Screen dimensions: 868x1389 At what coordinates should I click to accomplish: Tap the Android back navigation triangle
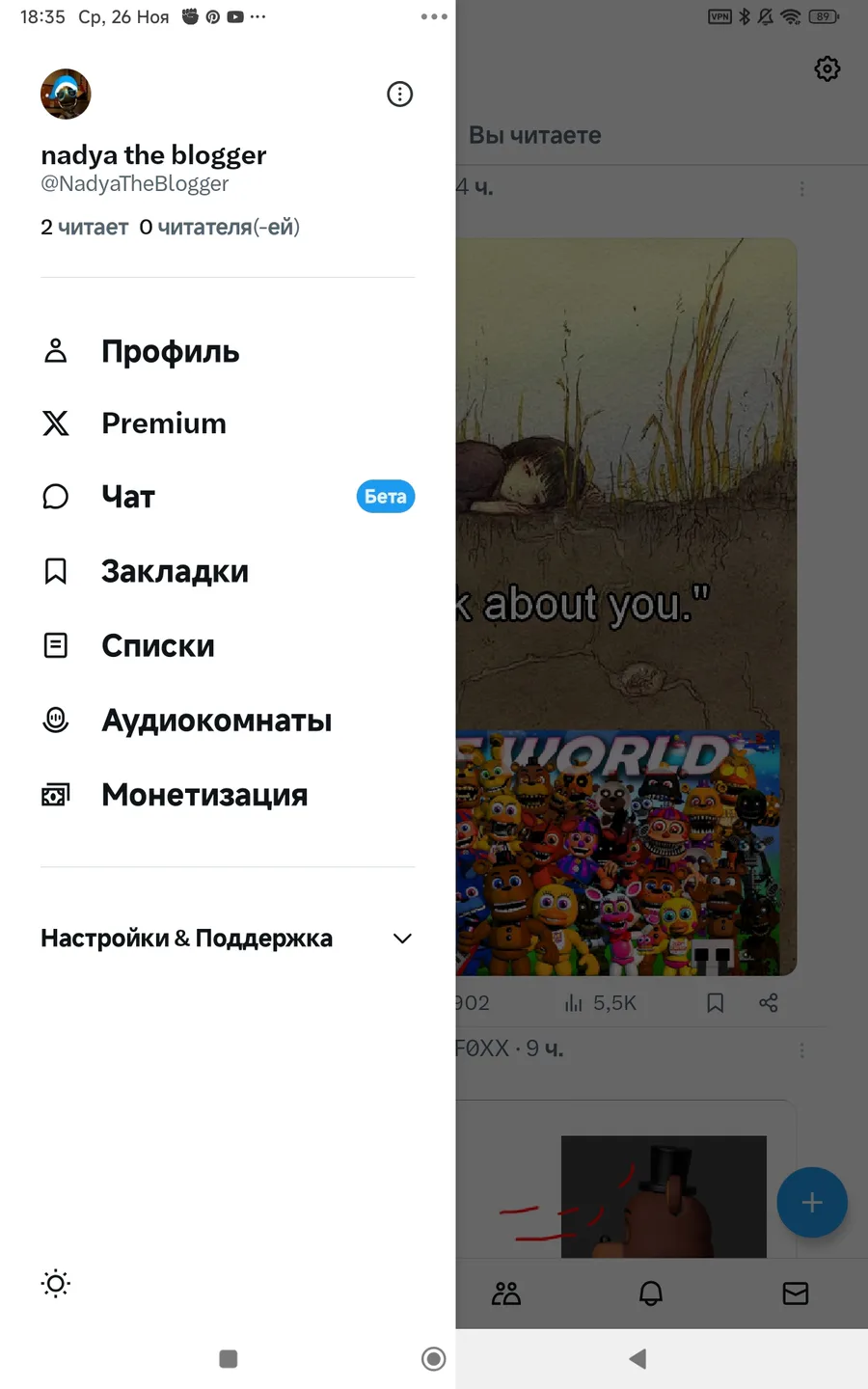click(637, 1359)
